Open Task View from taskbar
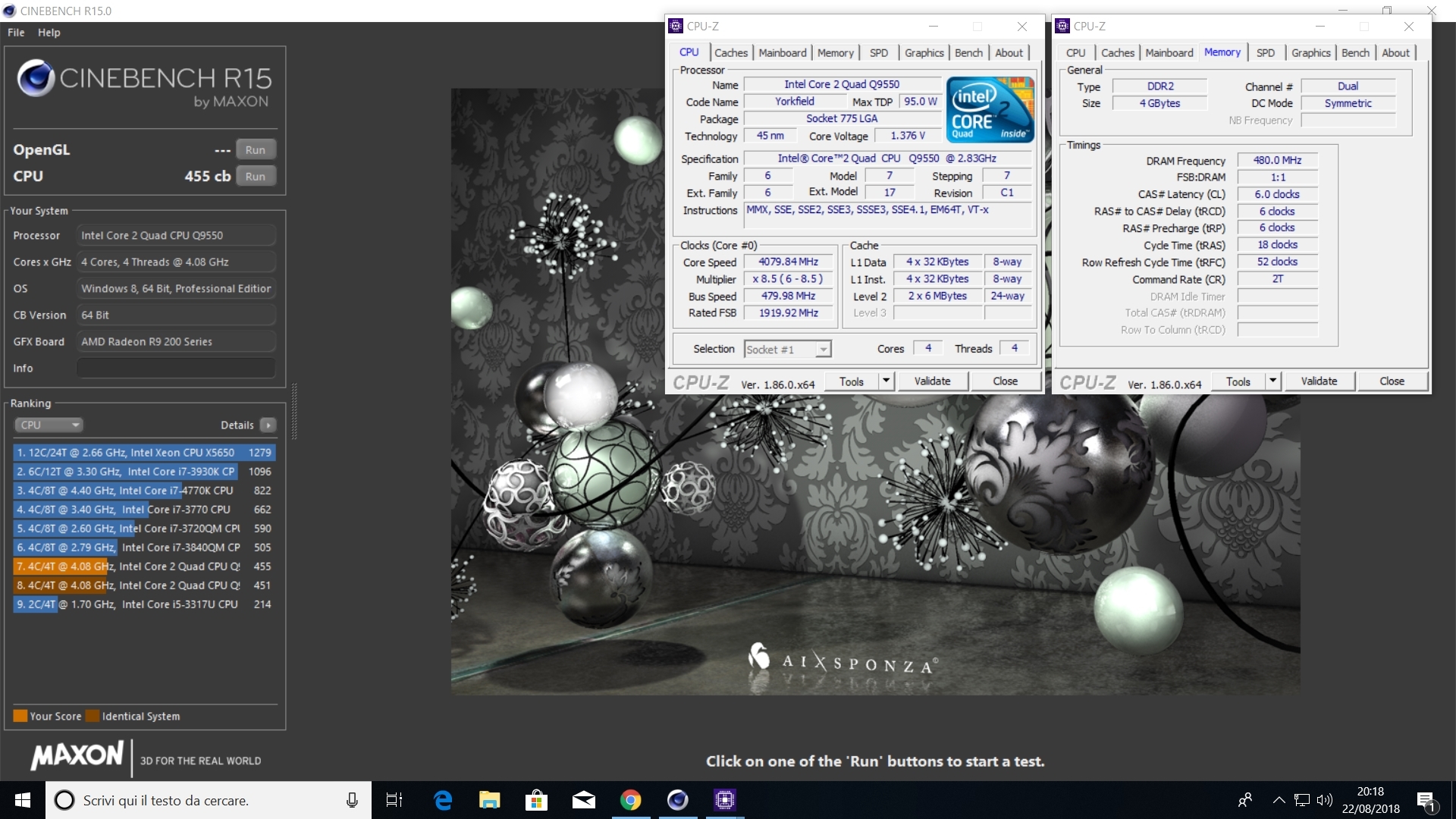1456x819 pixels. 394,800
